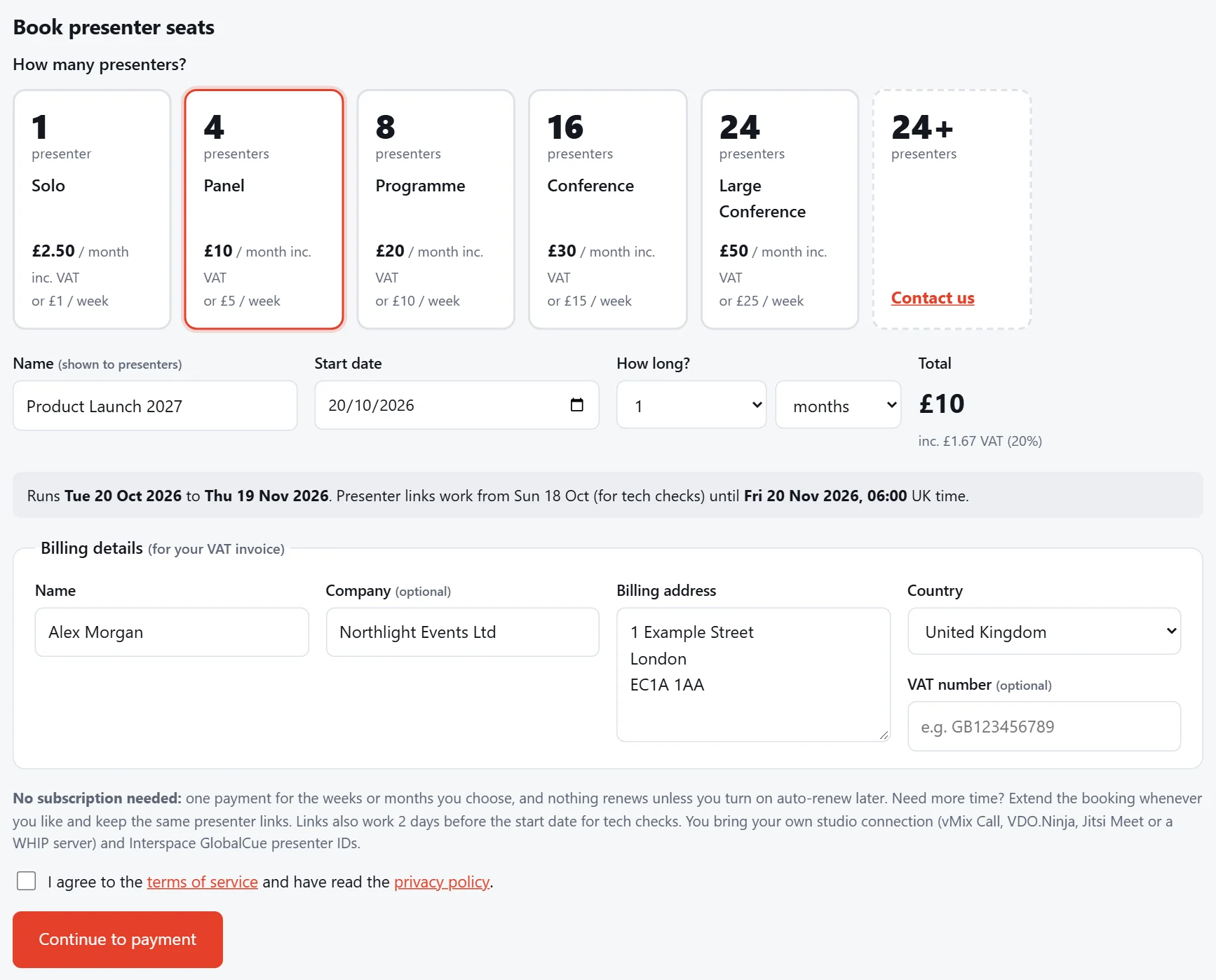Viewport: 1216px width, 980px height.
Task: Click the 'Book presenter seats' heading
Action: point(114,27)
